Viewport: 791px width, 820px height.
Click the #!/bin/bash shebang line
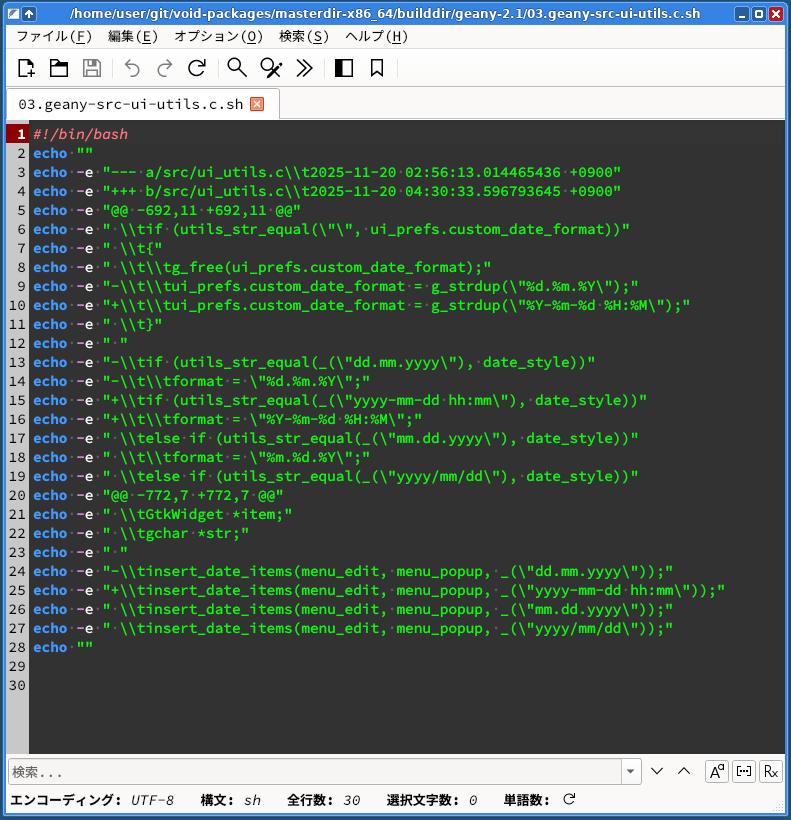point(81,134)
